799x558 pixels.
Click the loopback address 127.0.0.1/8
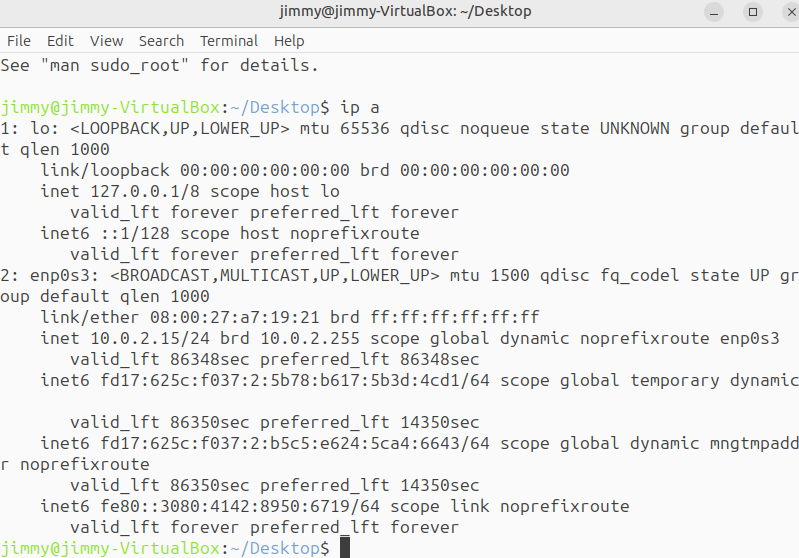[x=145, y=192]
